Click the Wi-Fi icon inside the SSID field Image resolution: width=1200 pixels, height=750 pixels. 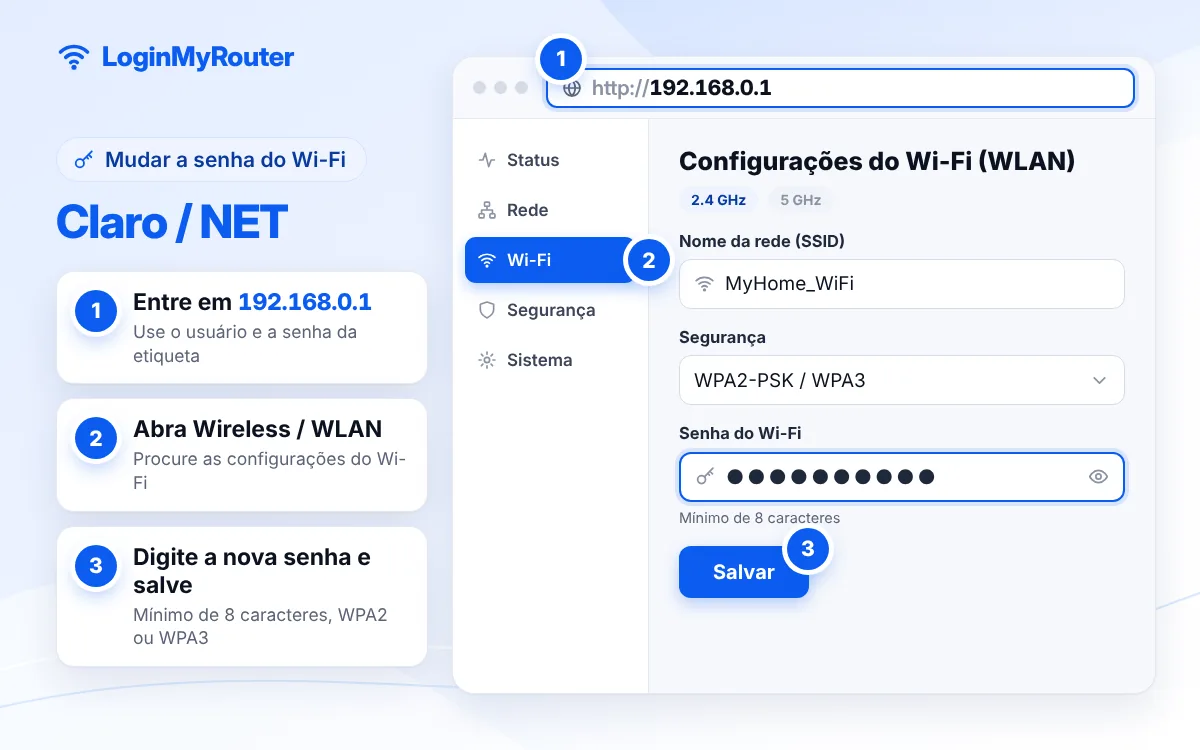(x=704, y=284)
